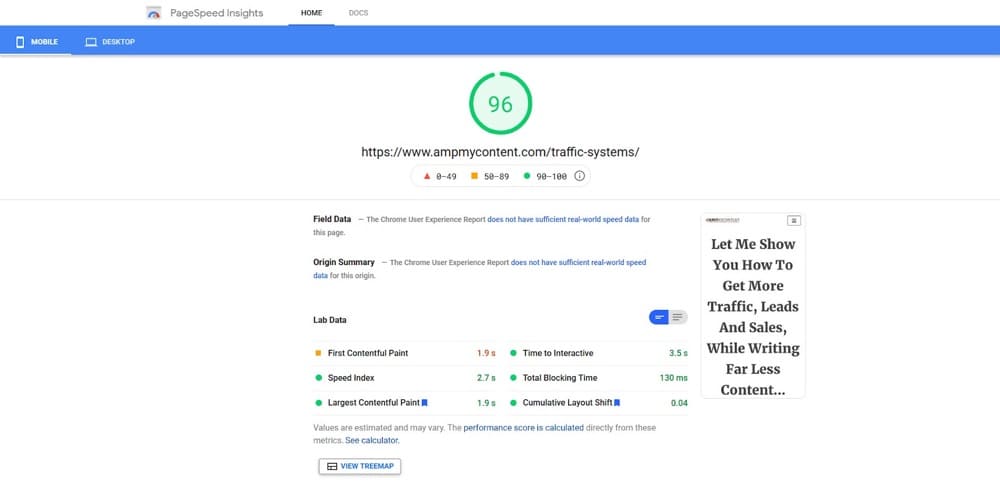Viewport: 1000px width, 495px height.
Task: Click the First Contentful Paint metric label
Action: coord(368,353)
